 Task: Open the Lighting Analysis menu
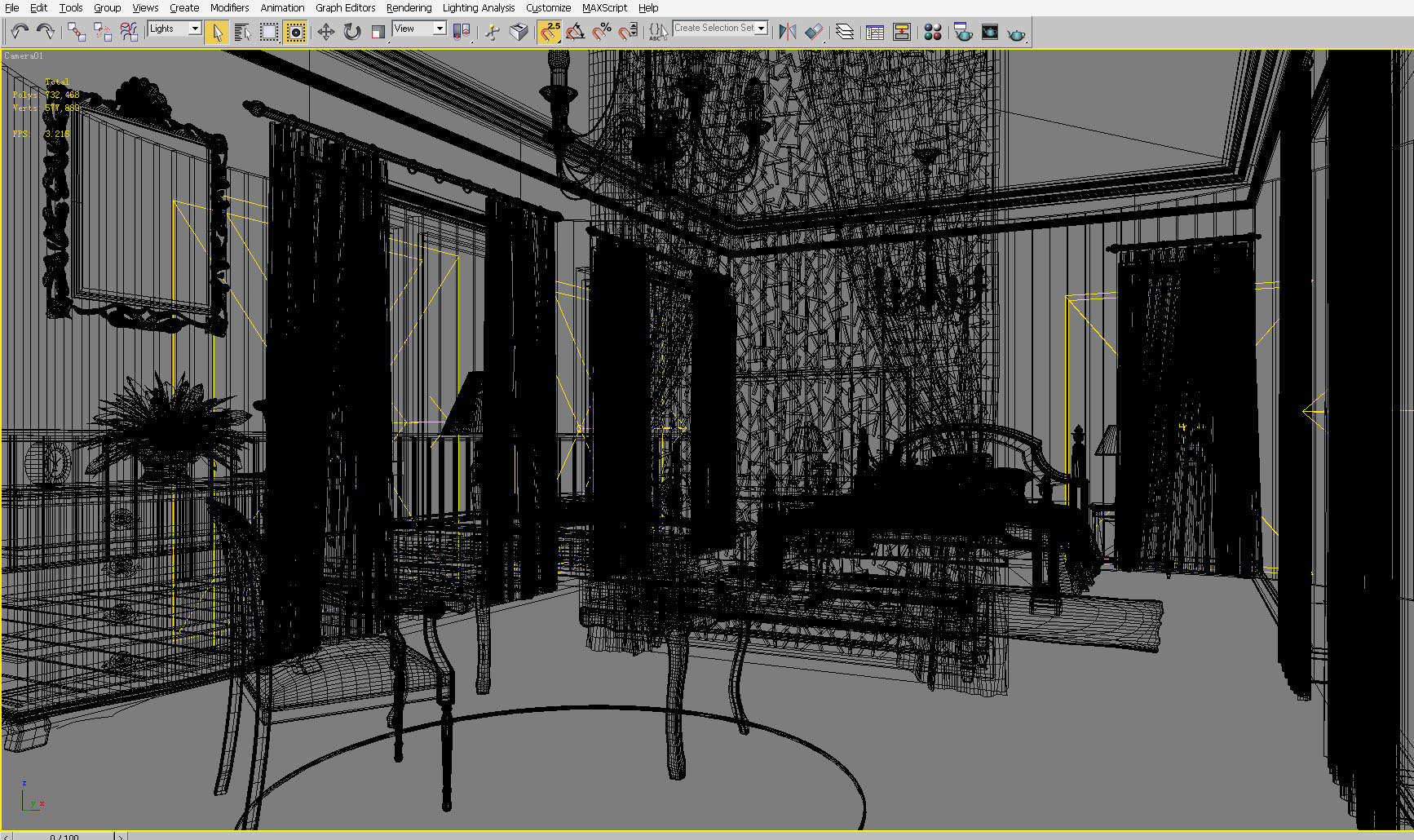tap(479, 7)
